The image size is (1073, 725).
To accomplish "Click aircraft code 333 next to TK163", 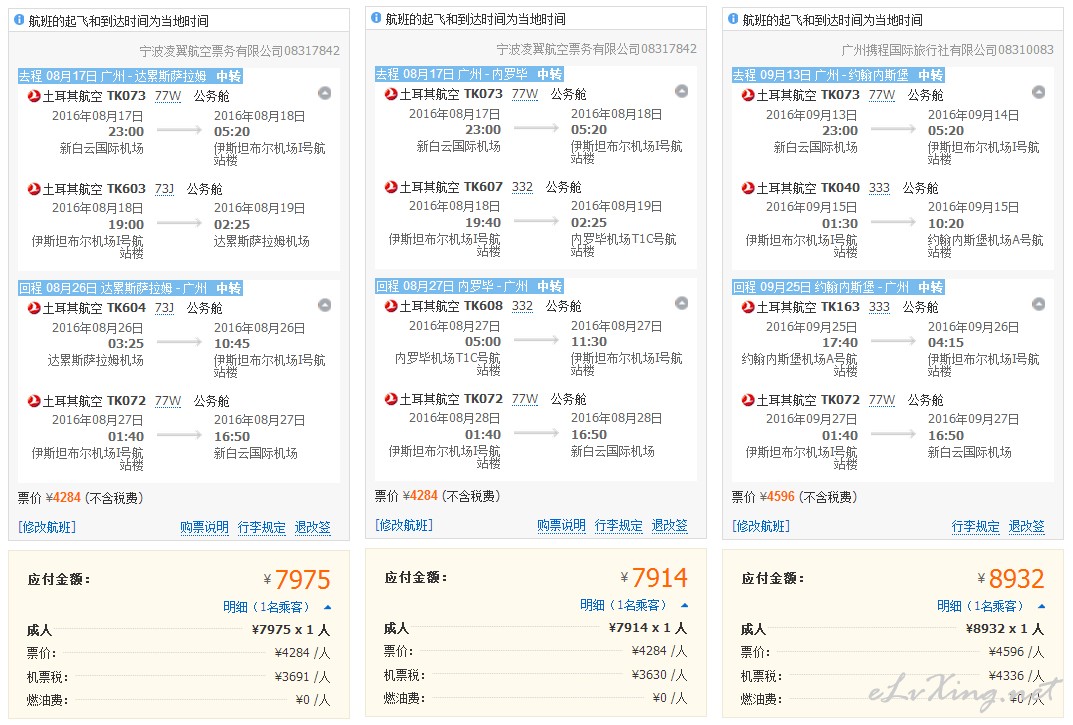I will pos(879,307).
